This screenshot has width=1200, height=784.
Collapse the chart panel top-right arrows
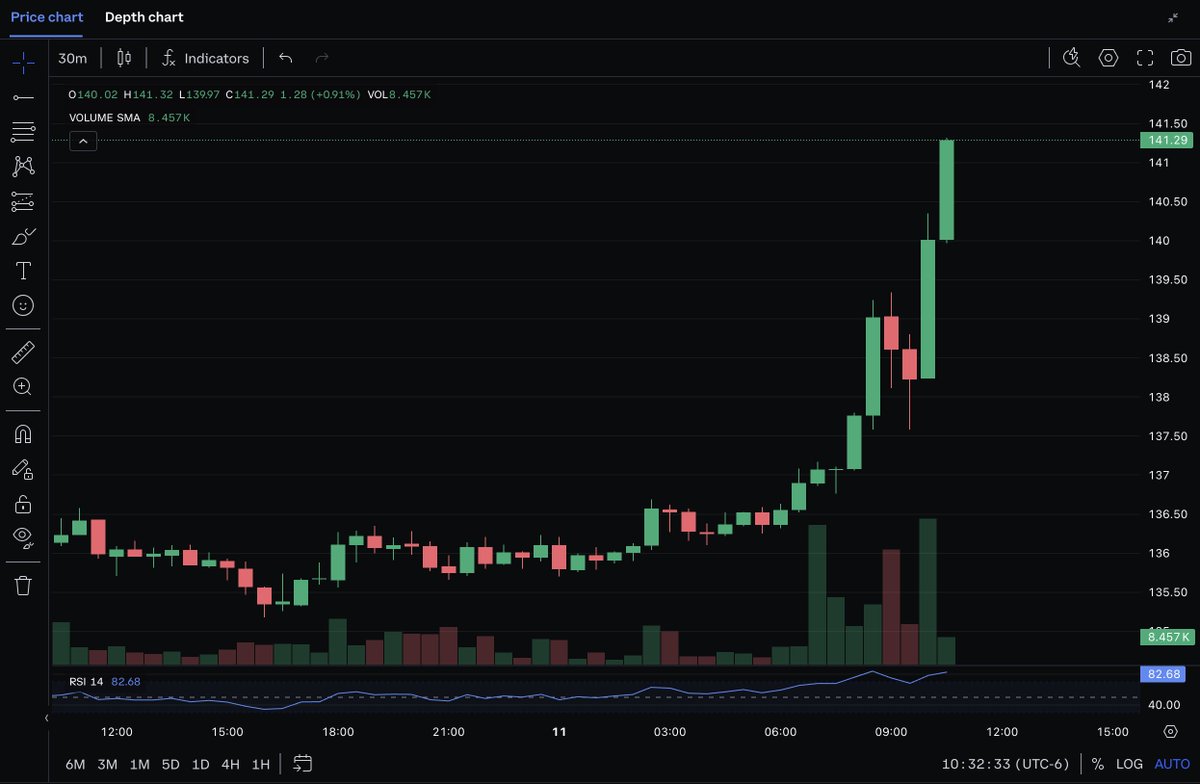tap(1173, 18)
